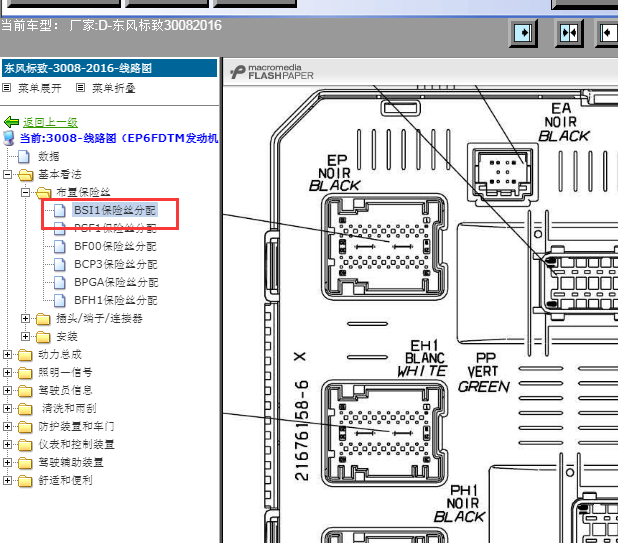Expand the 舒适和便利 folder
This screenshot has width=618, height=543.
[x=7, y=480]
